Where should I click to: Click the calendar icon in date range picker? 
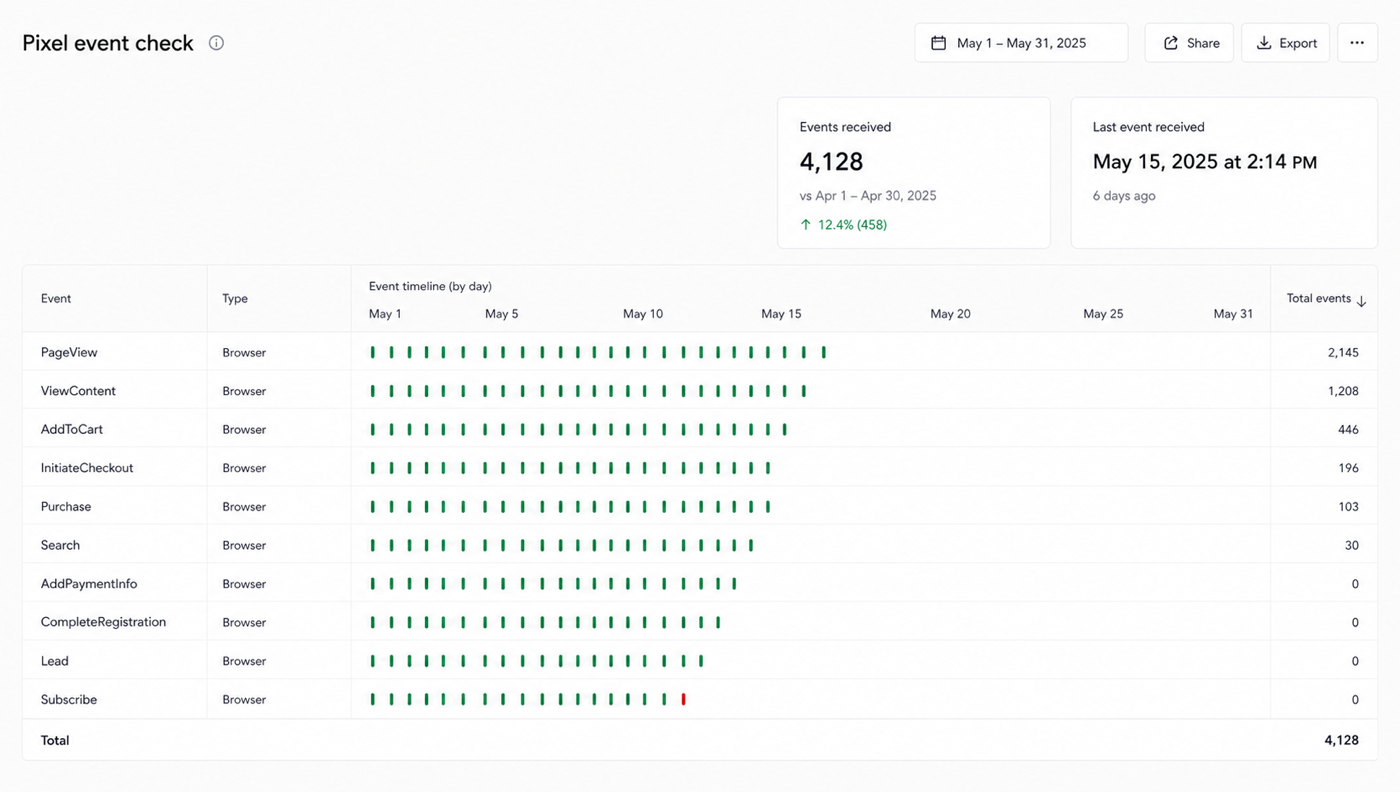938,43
